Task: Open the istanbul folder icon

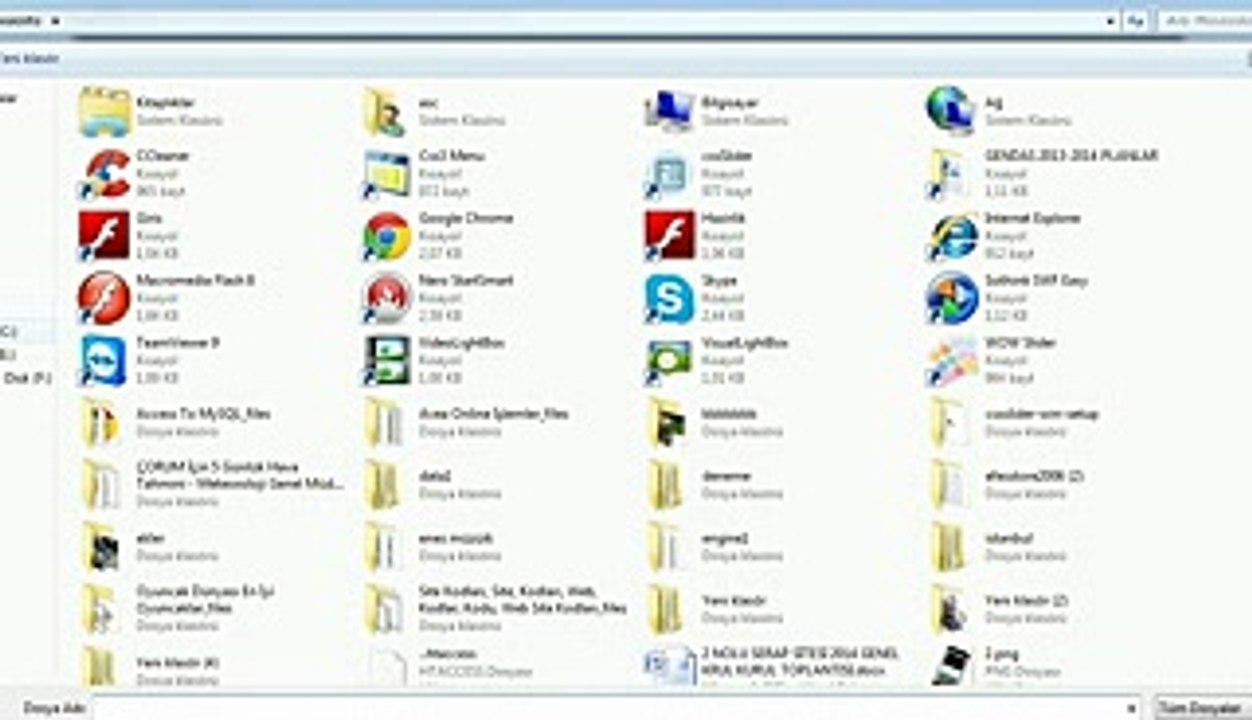Action: pyautogui.click(x=947, y=547)
